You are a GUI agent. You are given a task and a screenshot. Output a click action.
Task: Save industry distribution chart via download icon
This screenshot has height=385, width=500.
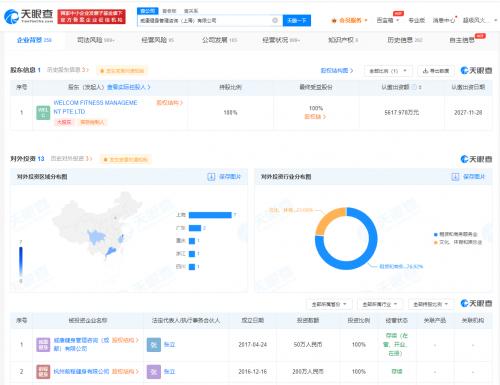(x=455, y=177)
